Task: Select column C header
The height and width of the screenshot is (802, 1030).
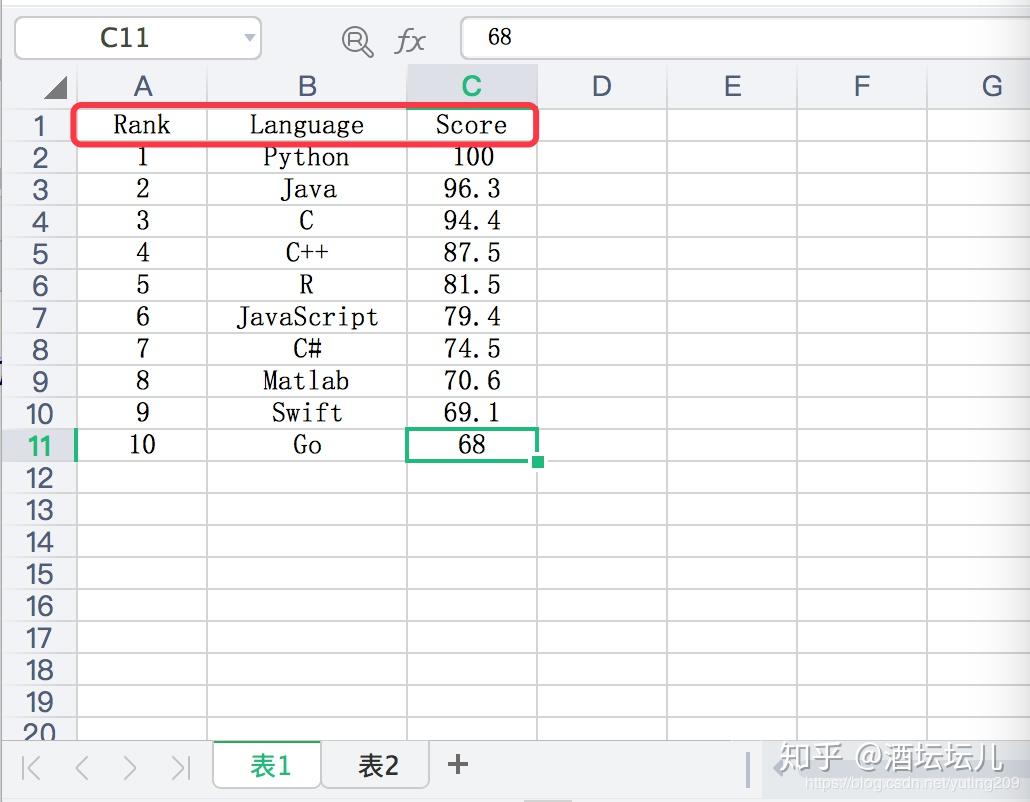Action: tap(471, 86)
